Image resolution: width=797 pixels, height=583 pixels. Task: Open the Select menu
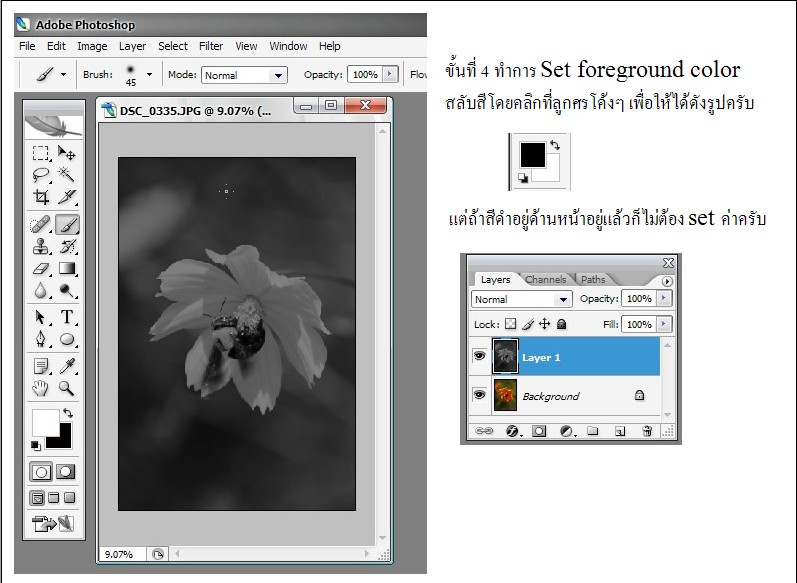point(172,46)
